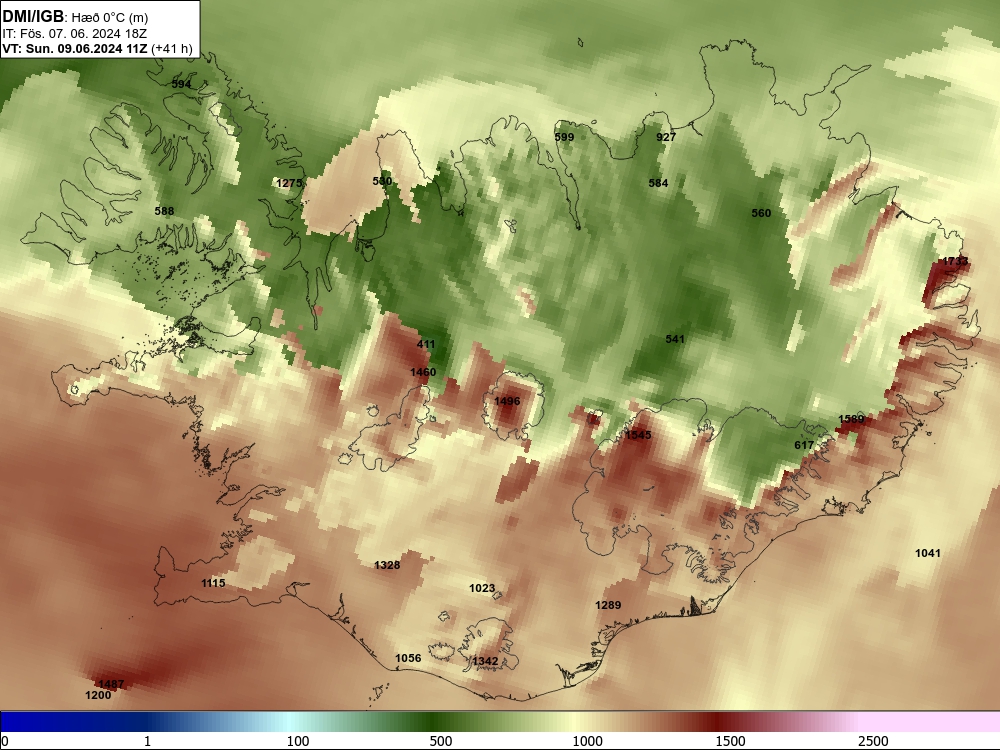Click the 541 value on the map
Screen dimensions: 1000x750
675,339
